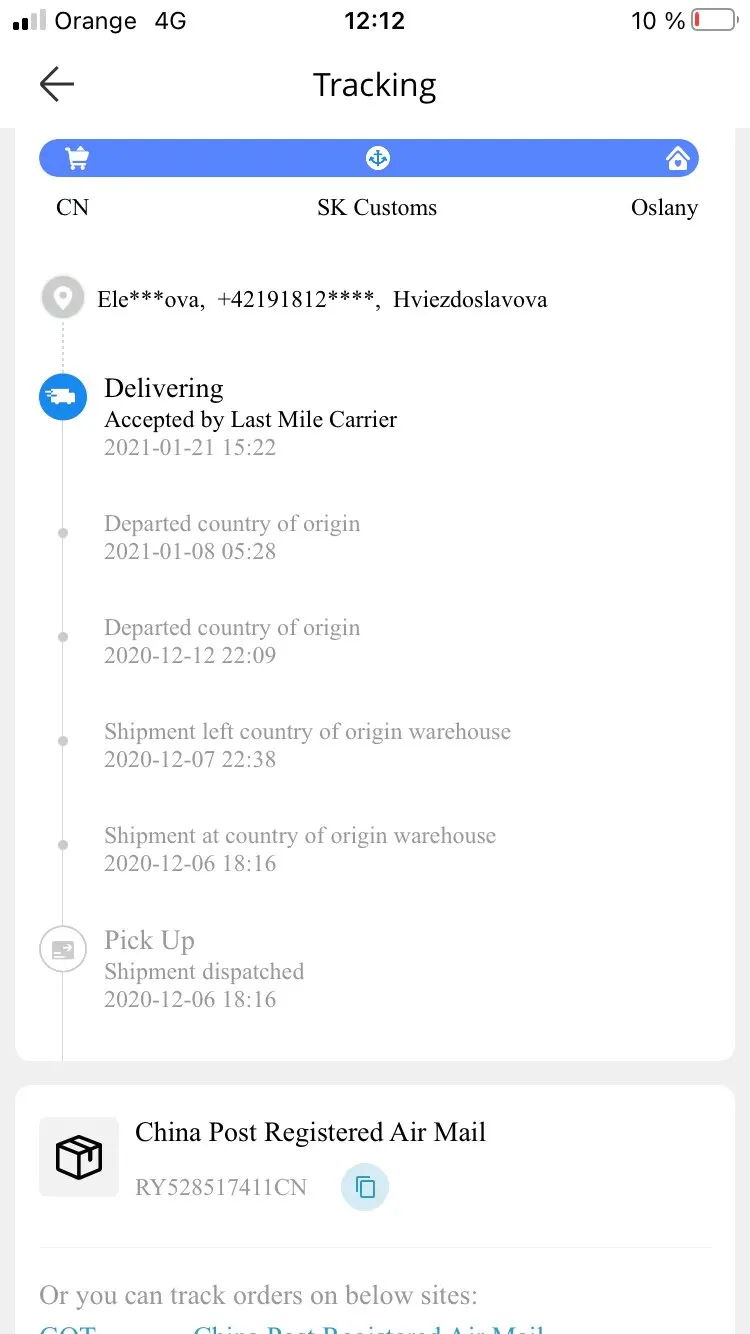750x1334 pixels.
Task: Tap the blue shipping progress bar
Action: [369, 158]
